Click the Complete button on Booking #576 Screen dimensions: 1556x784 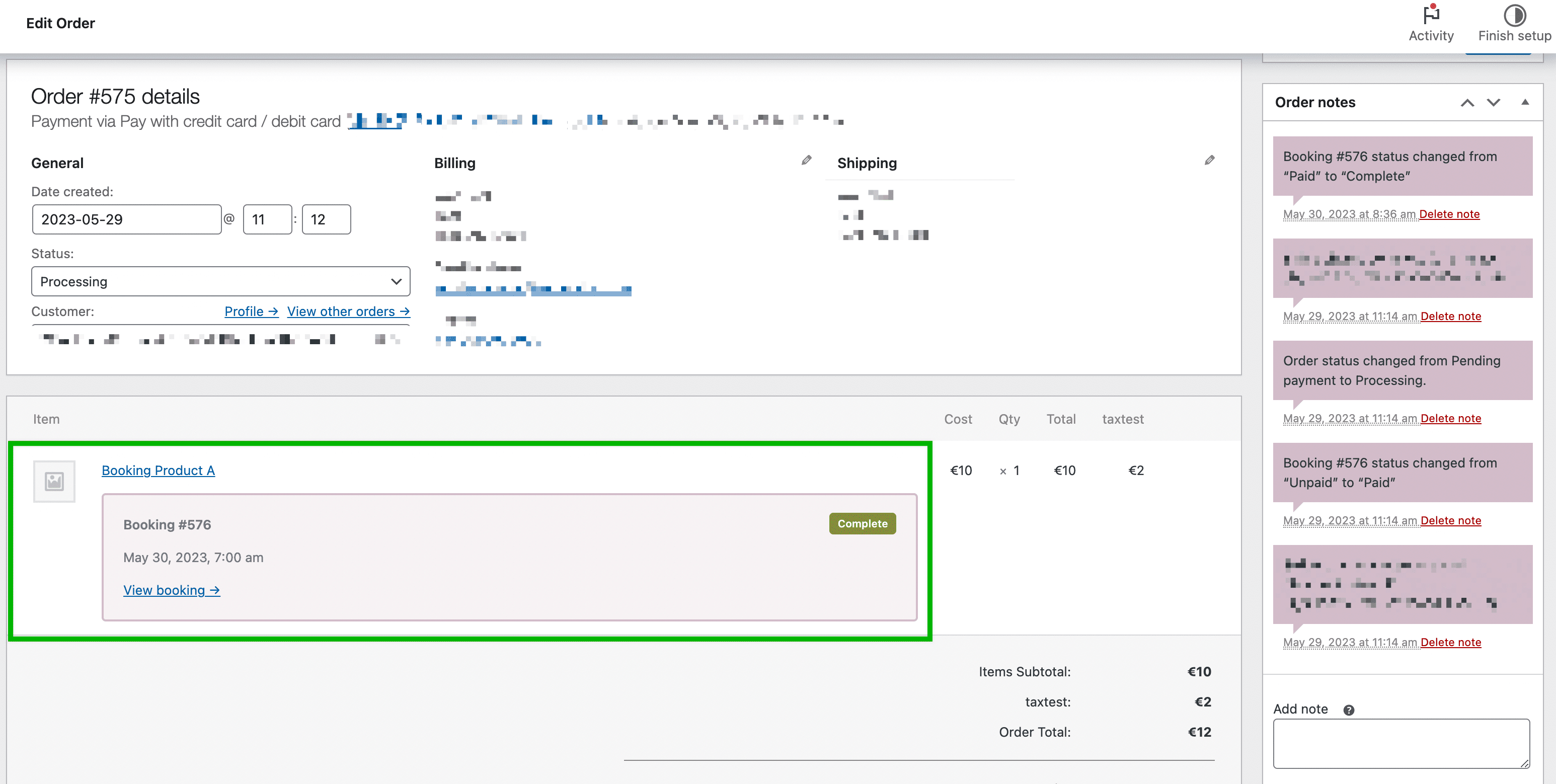point(862,524)
